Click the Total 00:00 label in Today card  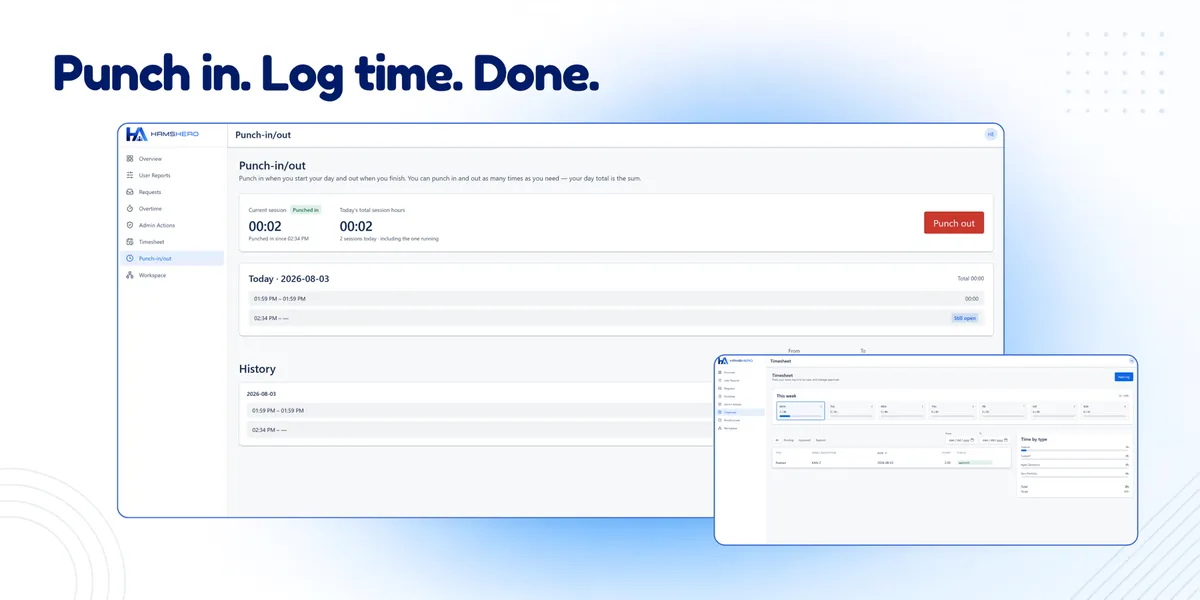coord(971,279)
